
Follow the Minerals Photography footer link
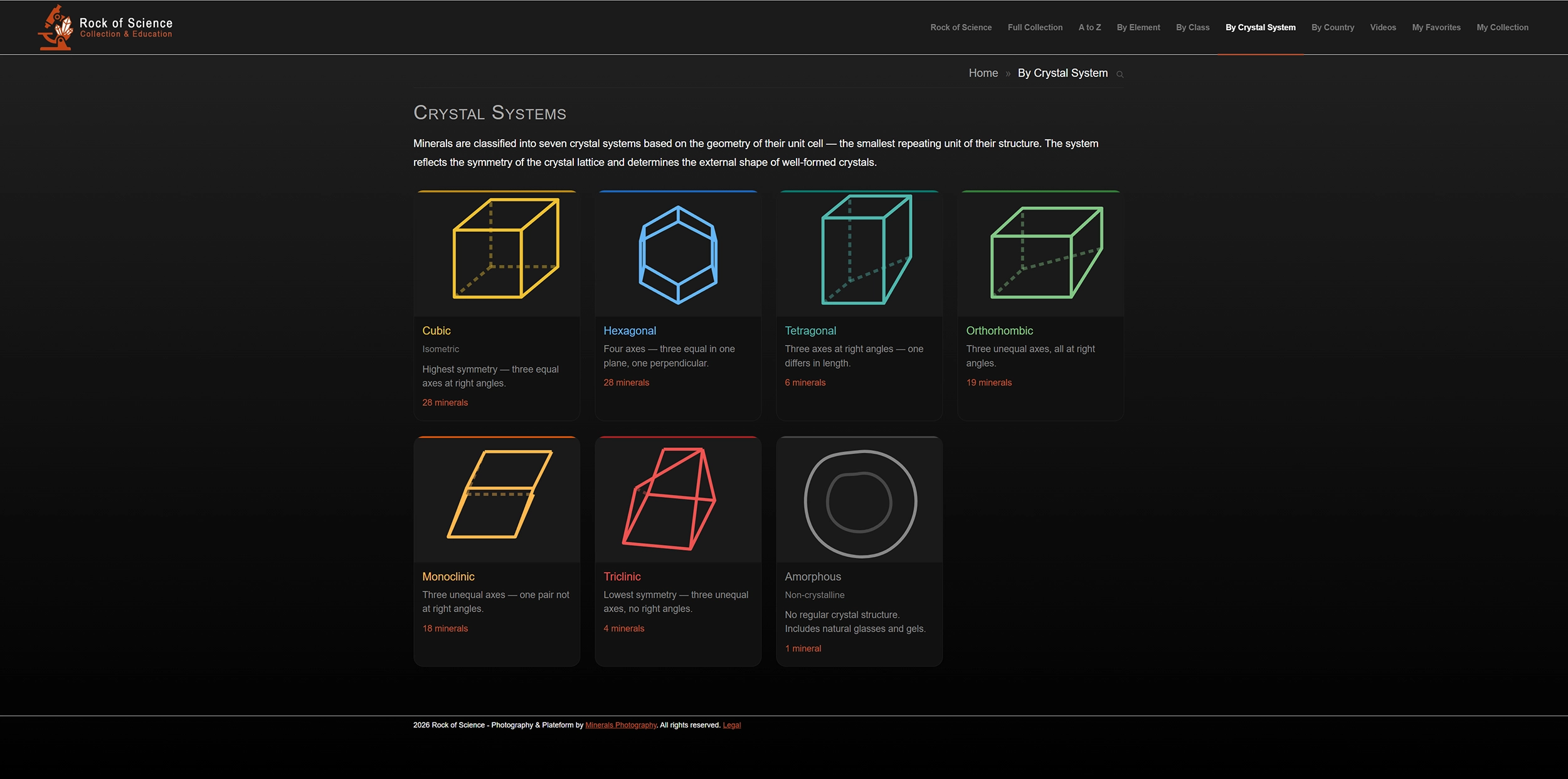(x=621, y=725)
